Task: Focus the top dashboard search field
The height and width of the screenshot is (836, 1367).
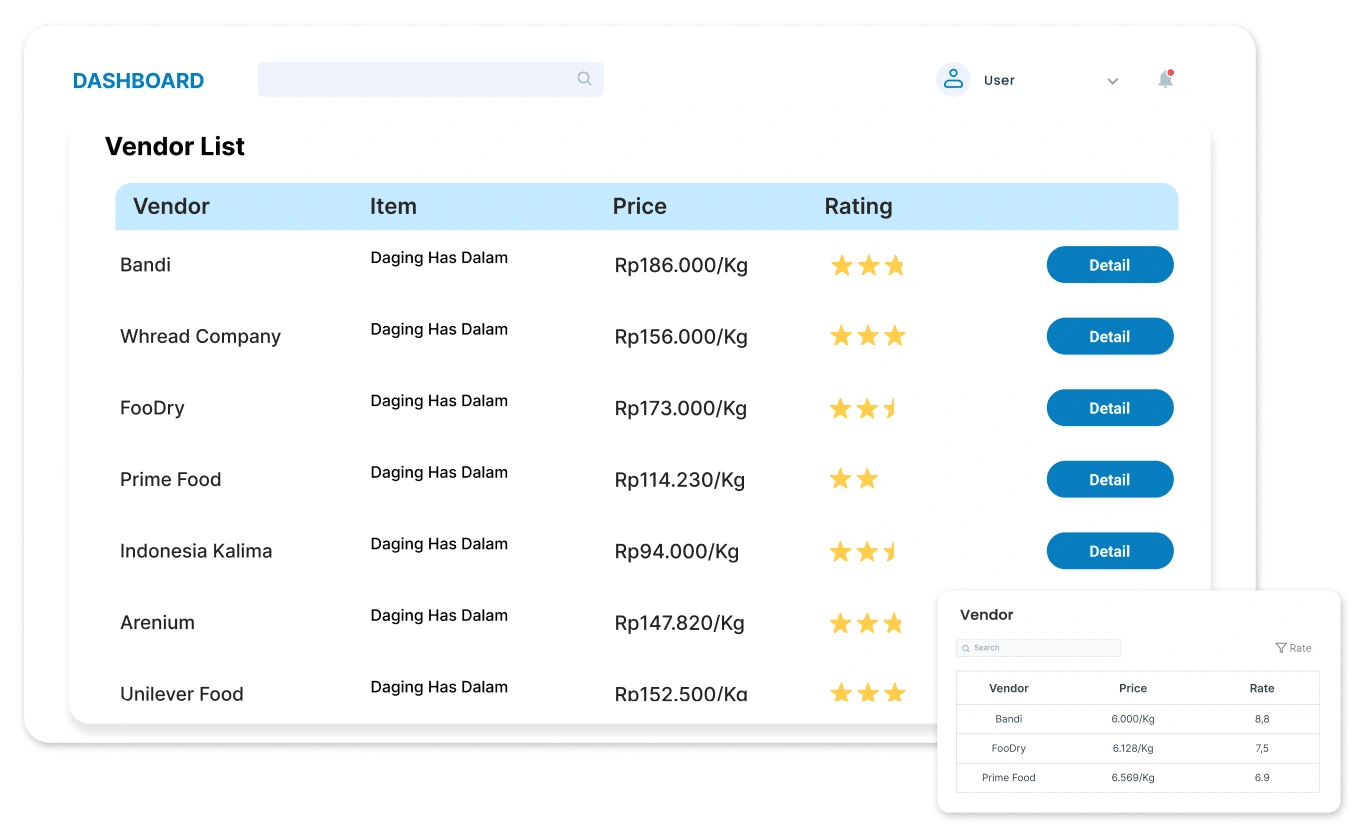Action: click(420, 80)
